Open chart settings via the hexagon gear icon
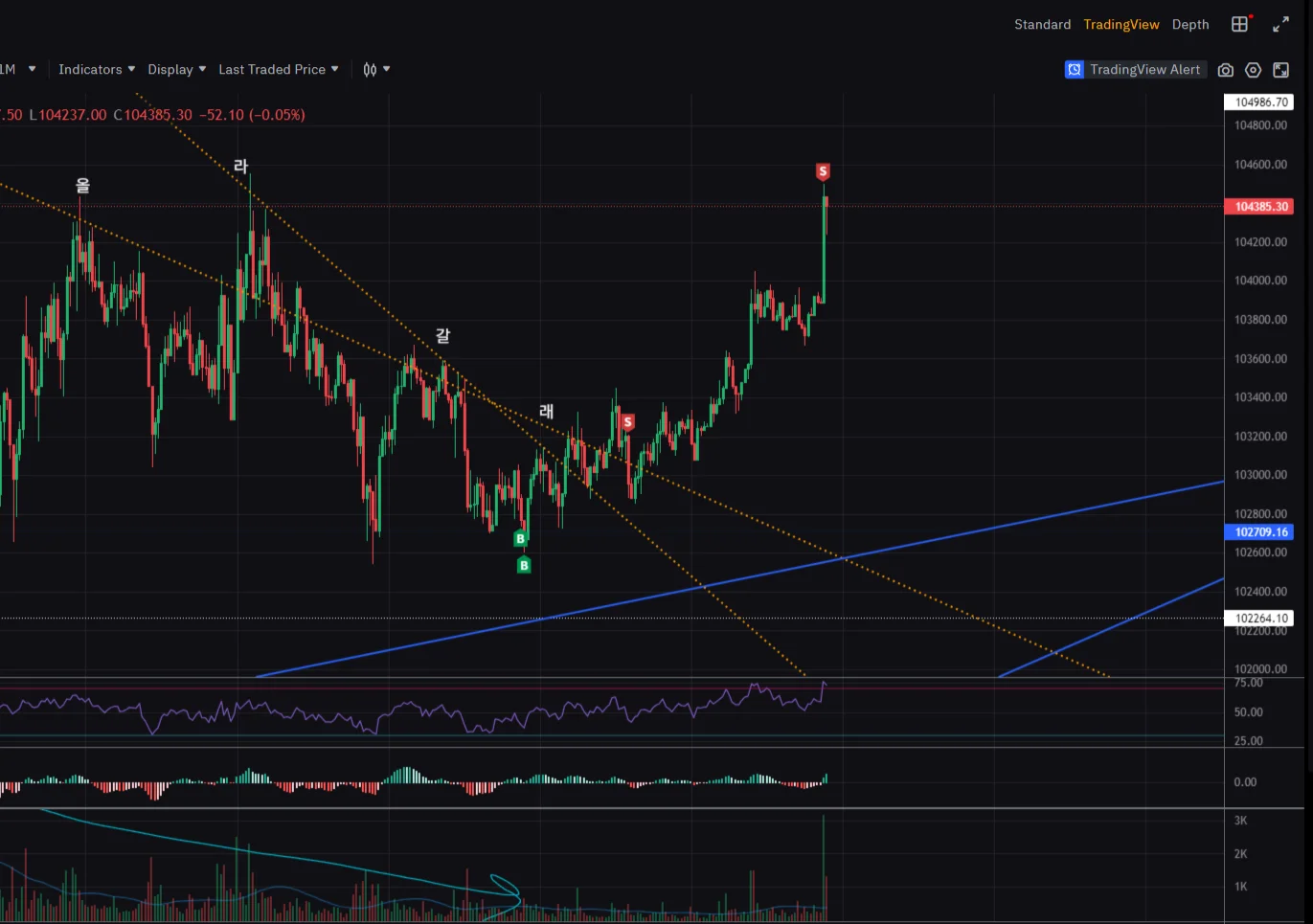 (x=1254, y=70)
